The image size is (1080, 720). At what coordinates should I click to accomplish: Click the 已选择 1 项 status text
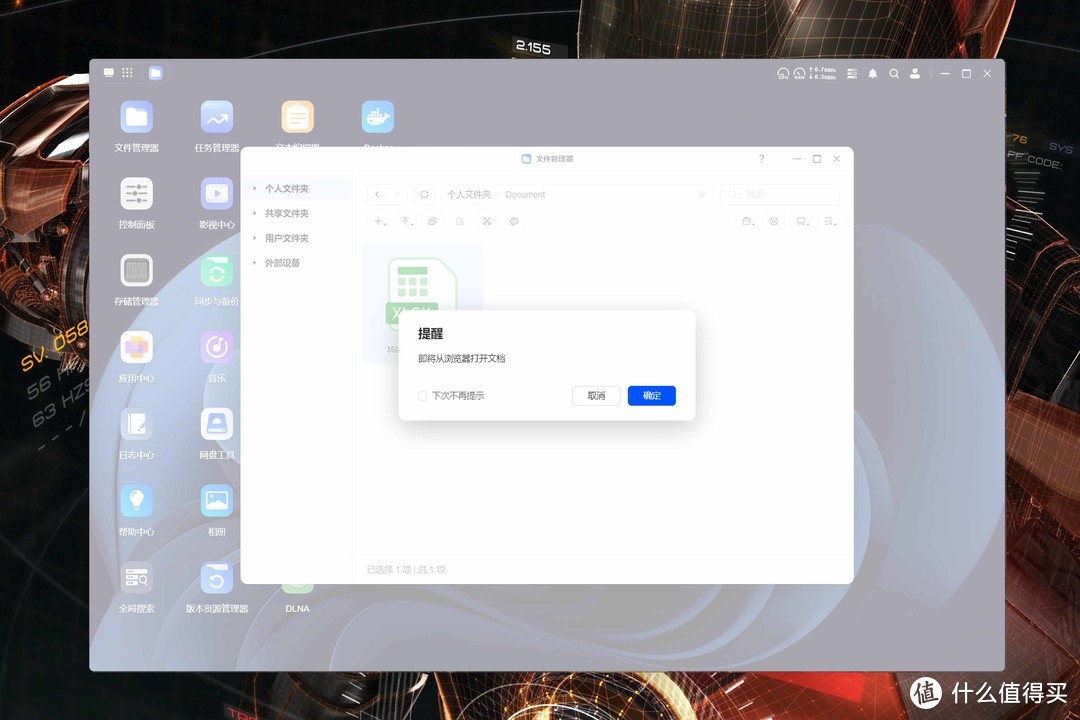(388, 569)
